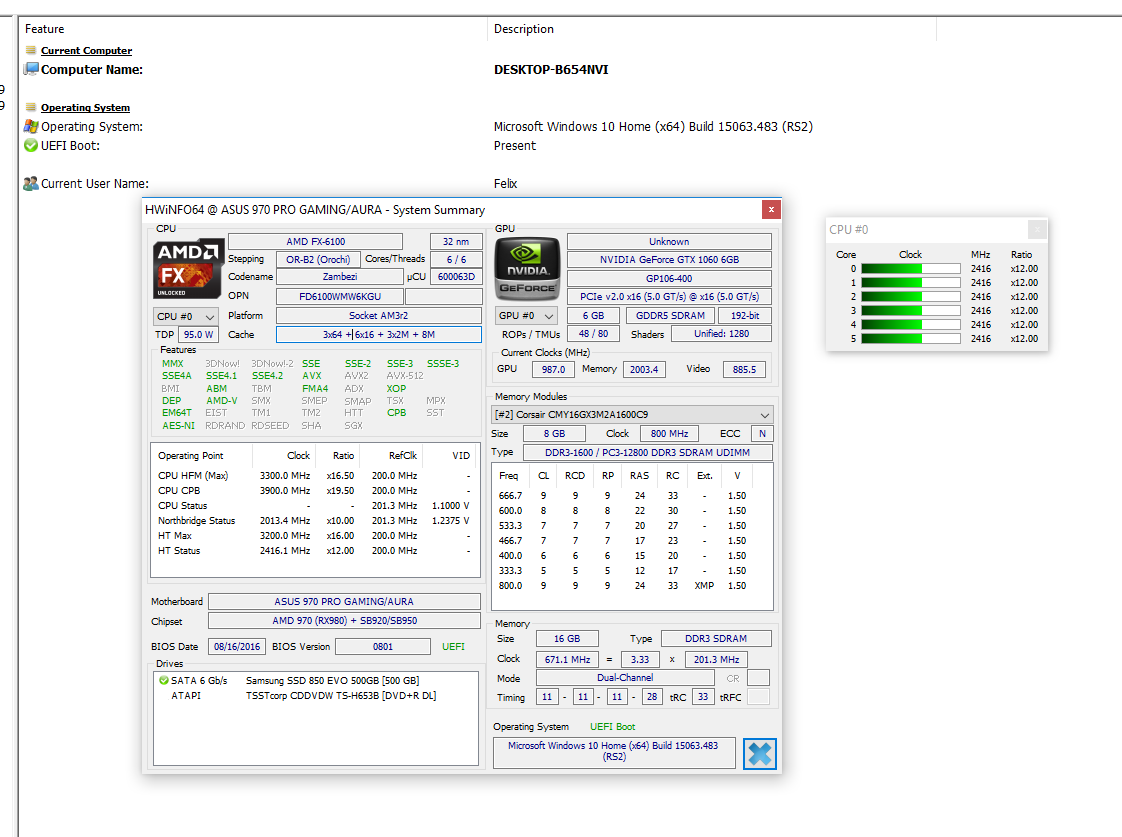Viewport: 1122px width, 837px height.
Task: Close the CPU #0 clock panel
Action: point(1037,230)
